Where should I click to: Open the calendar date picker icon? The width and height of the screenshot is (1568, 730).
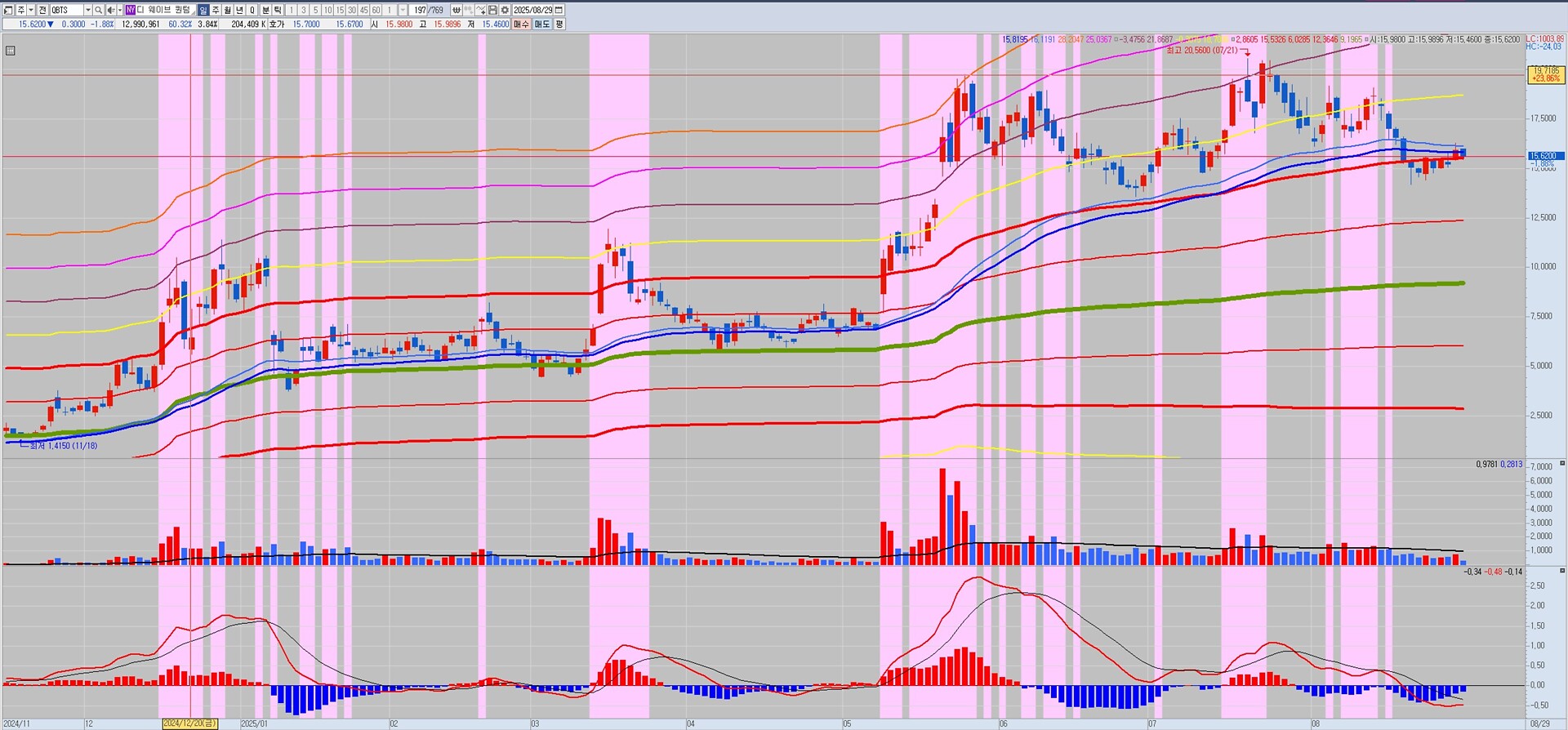[x=559, y=10]
